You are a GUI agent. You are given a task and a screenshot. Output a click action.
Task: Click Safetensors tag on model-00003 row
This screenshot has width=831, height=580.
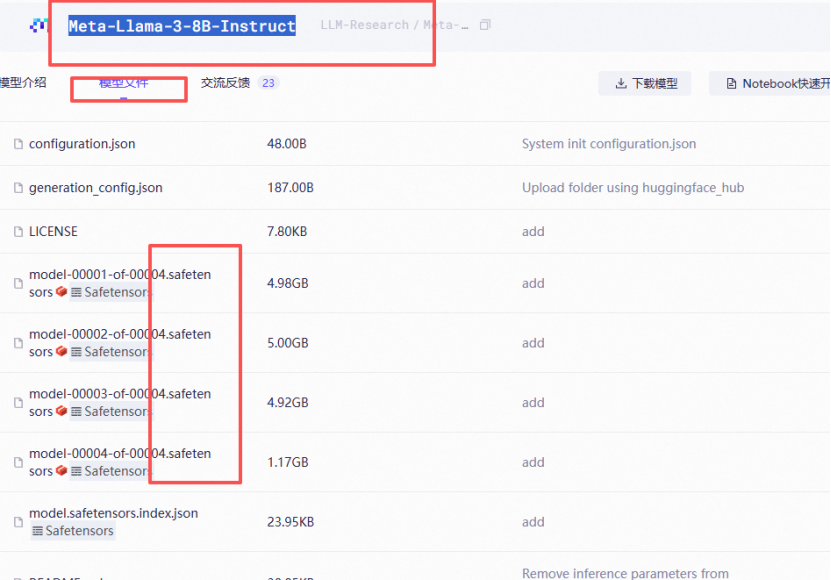pyautogui.click(x=111, y=411)
